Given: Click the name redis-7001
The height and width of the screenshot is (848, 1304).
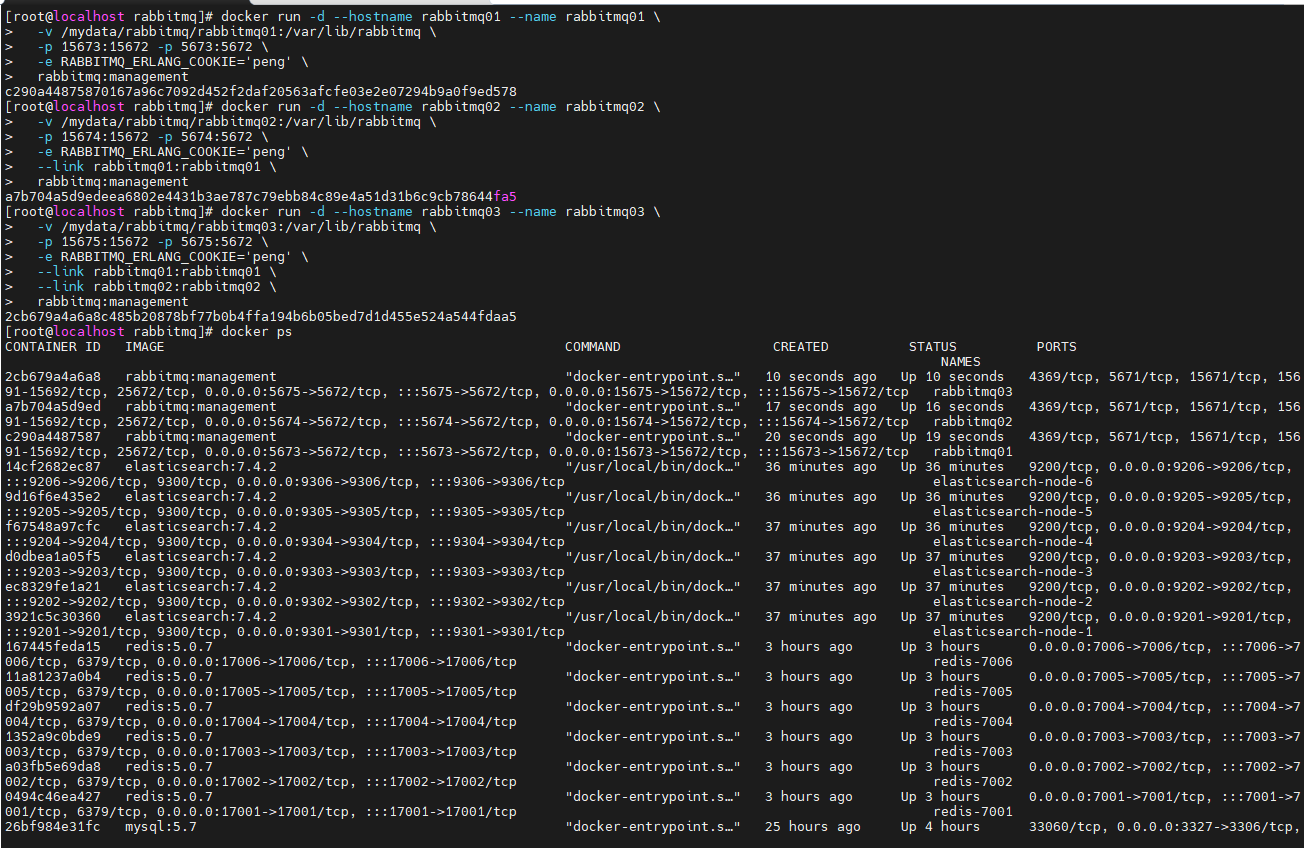Looking at the screenshot, I should tap(973, 812).
